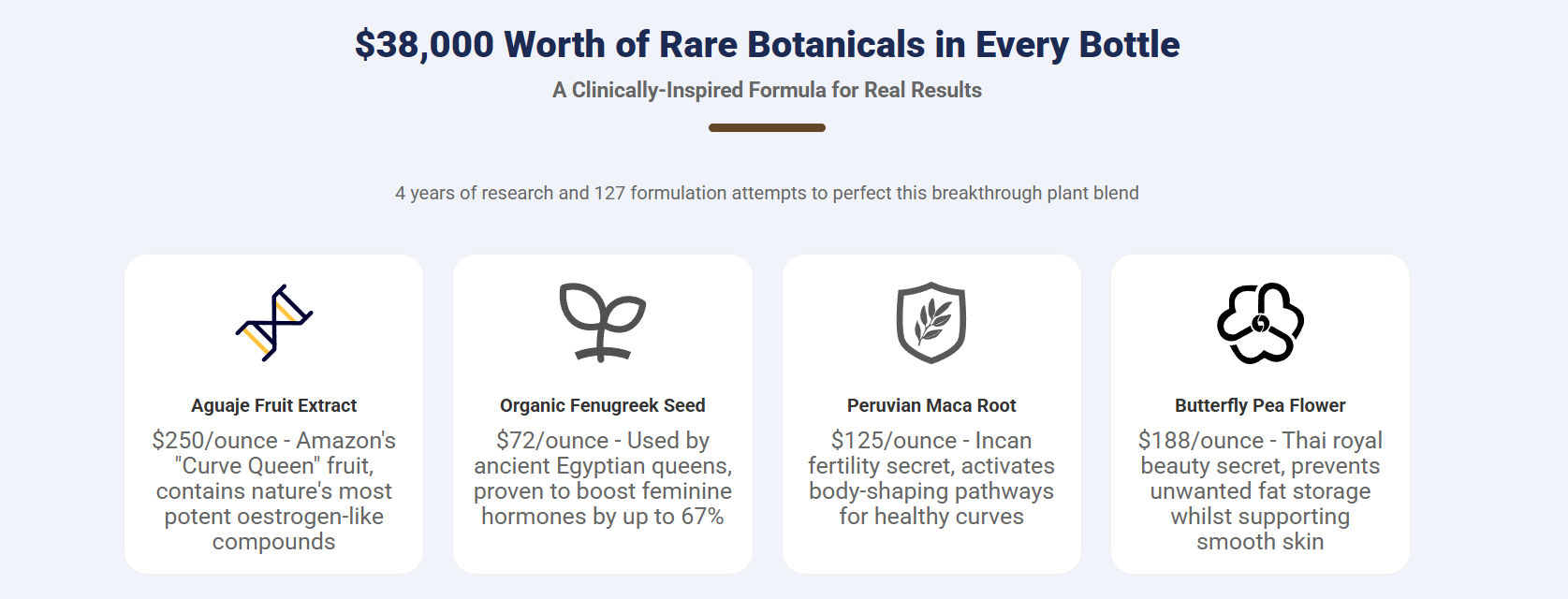Click the brown divider bar under subtitle
Screen dimensions: 1568x599
click(x=767, y=127)
